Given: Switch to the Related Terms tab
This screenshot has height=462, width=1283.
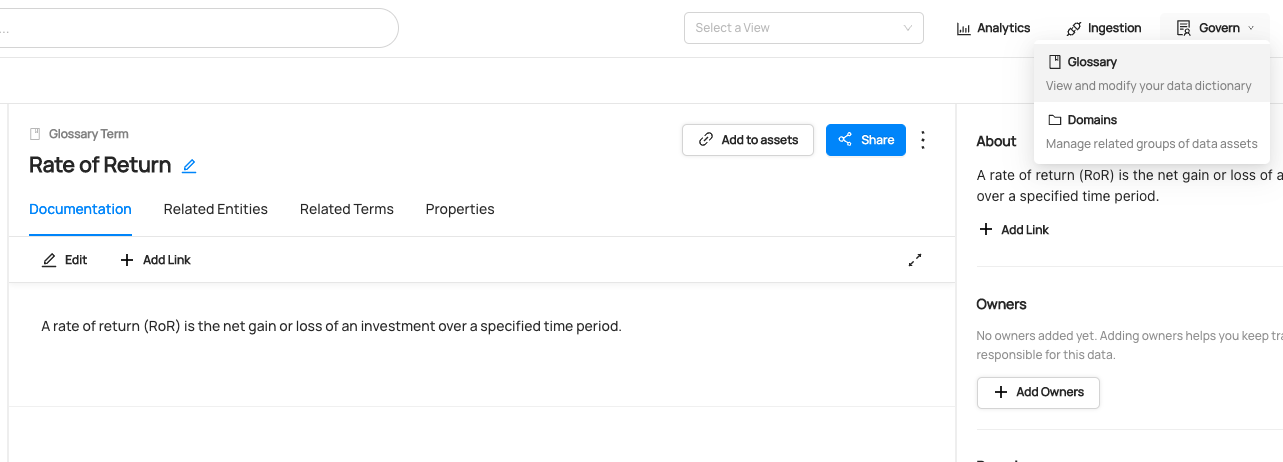Looking at the screenshot, I should click(x=347, y=209).
